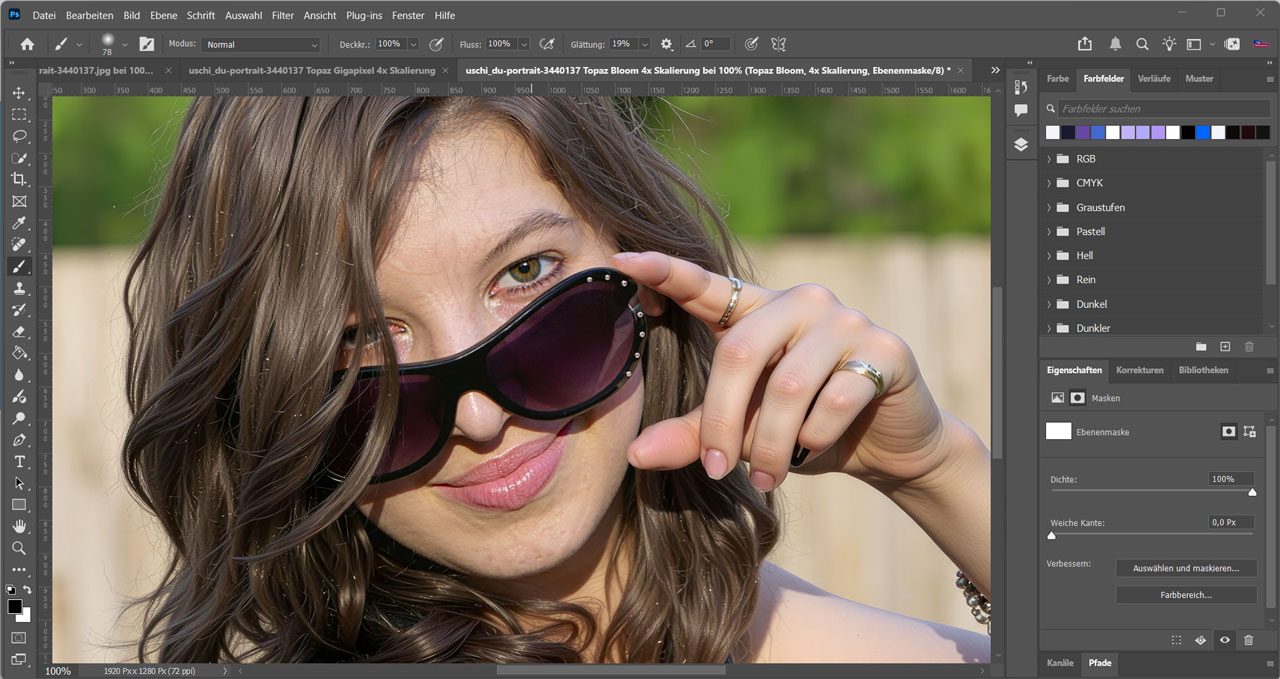
Task: Select the Type tool
Action: 19,461
